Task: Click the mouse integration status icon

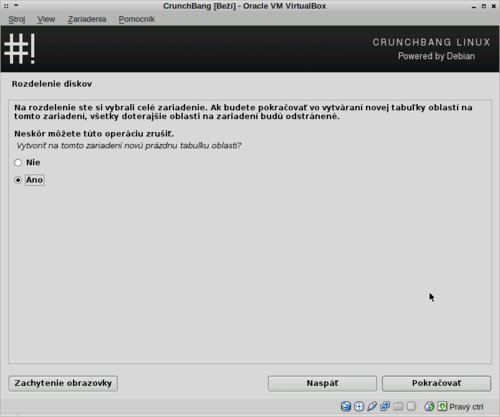Action: [x=429, y=406]
